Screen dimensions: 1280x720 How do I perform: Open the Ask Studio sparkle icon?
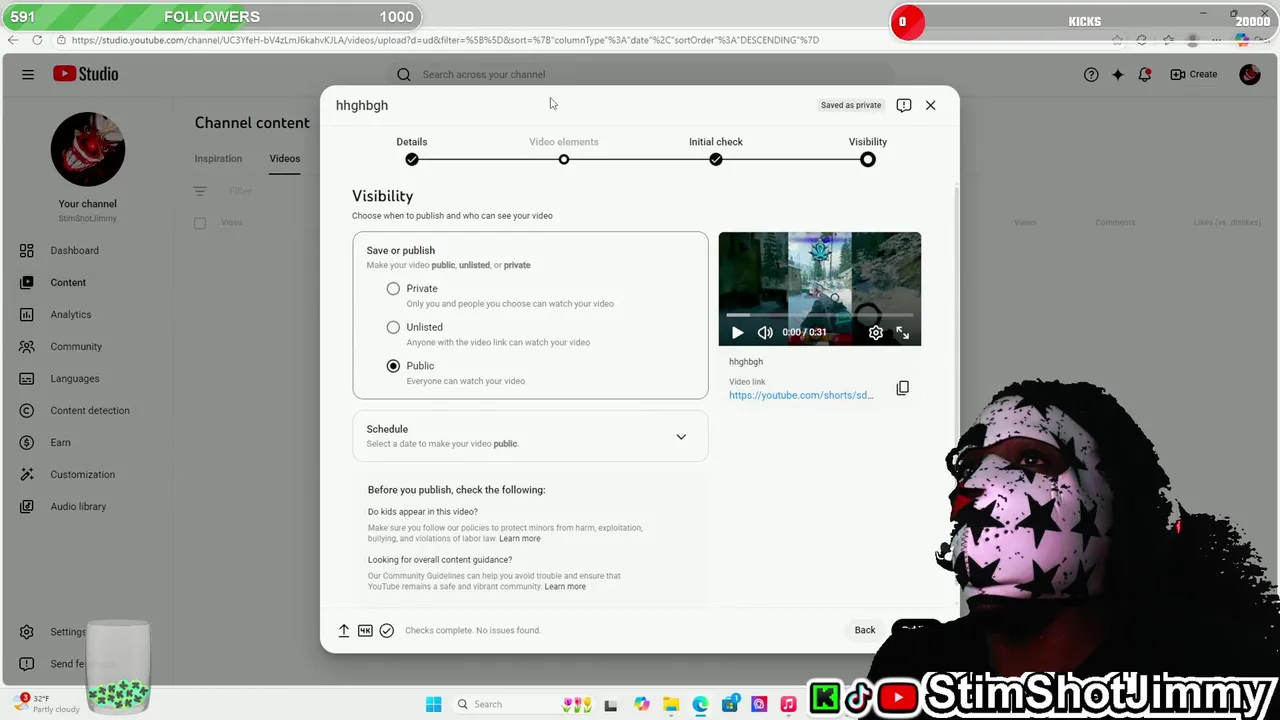coord(1118,74)
